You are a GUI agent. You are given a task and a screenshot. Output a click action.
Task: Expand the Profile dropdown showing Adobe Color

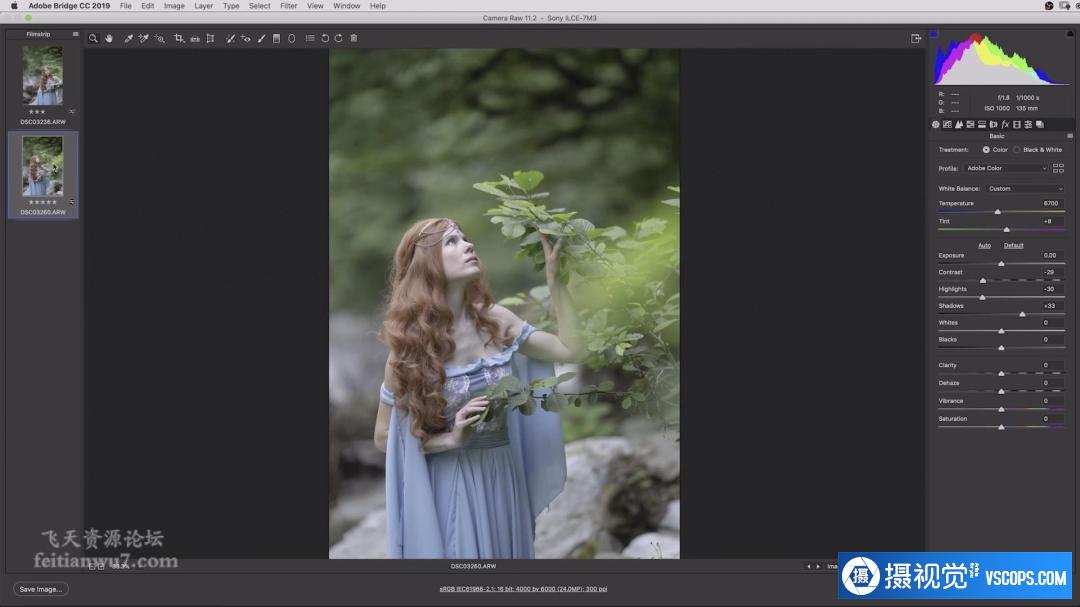point(1006,168)
